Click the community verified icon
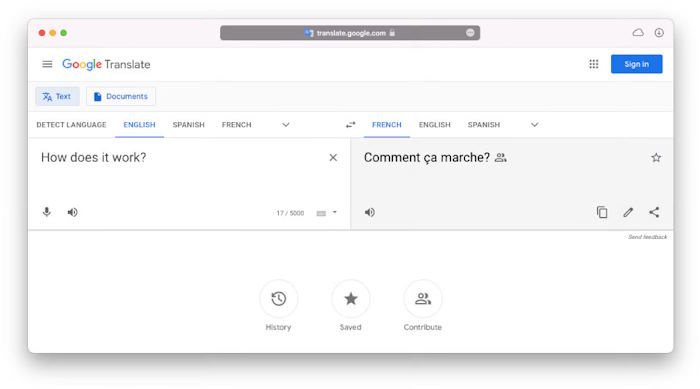700x389 pixels. point(500,158)
